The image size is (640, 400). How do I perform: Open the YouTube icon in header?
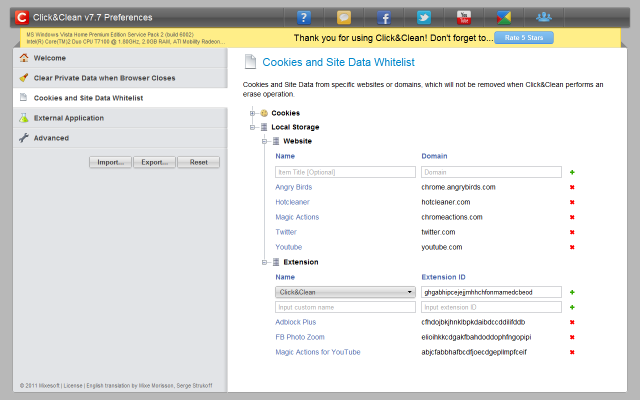click(x=464, y=18)
